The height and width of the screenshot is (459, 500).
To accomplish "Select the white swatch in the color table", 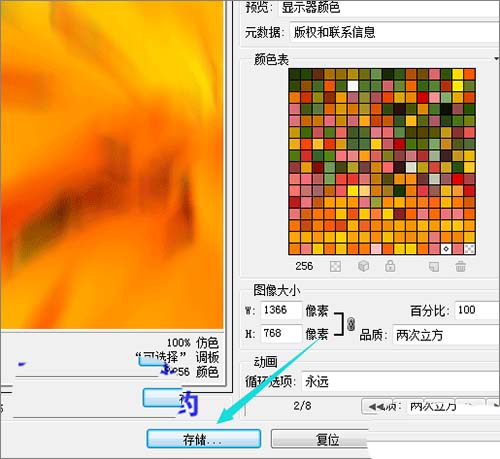I will [353, 86].
